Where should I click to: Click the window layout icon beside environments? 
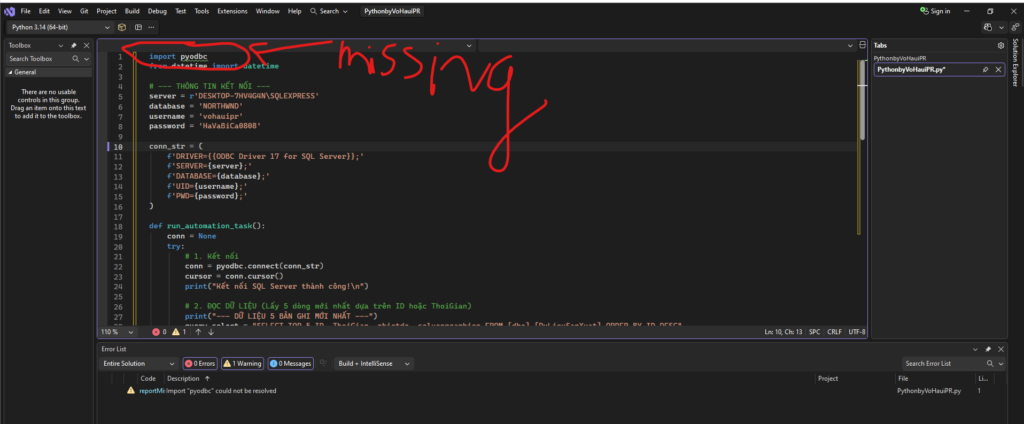tap(137, 27)
